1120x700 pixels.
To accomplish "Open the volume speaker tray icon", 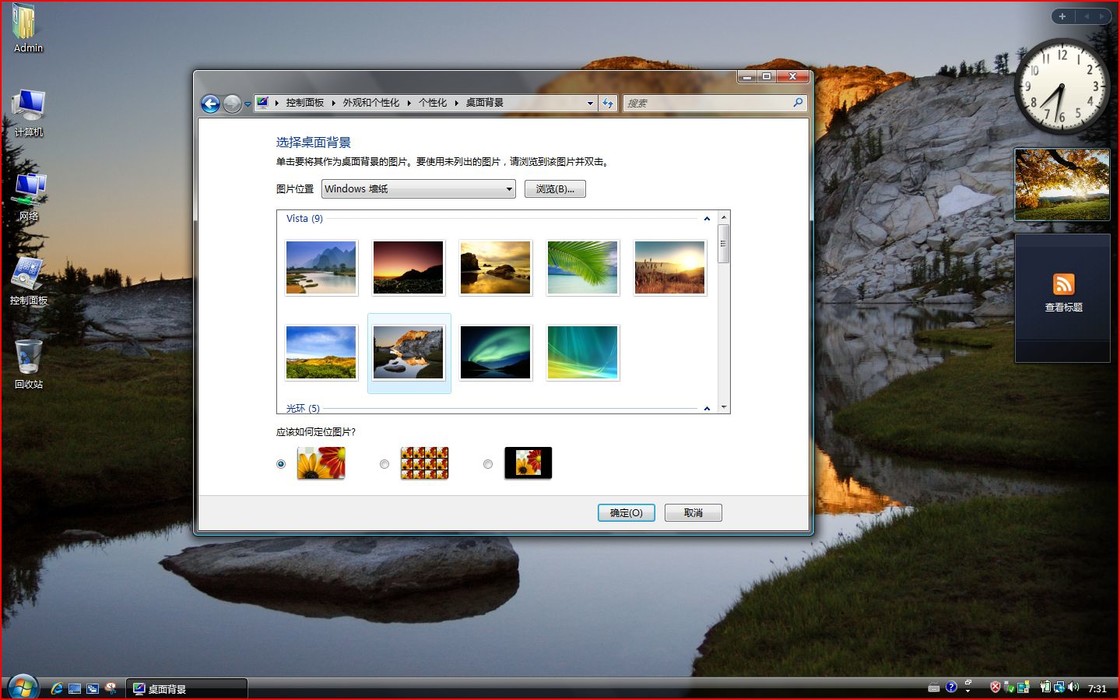I will (x=1073, y=687).
